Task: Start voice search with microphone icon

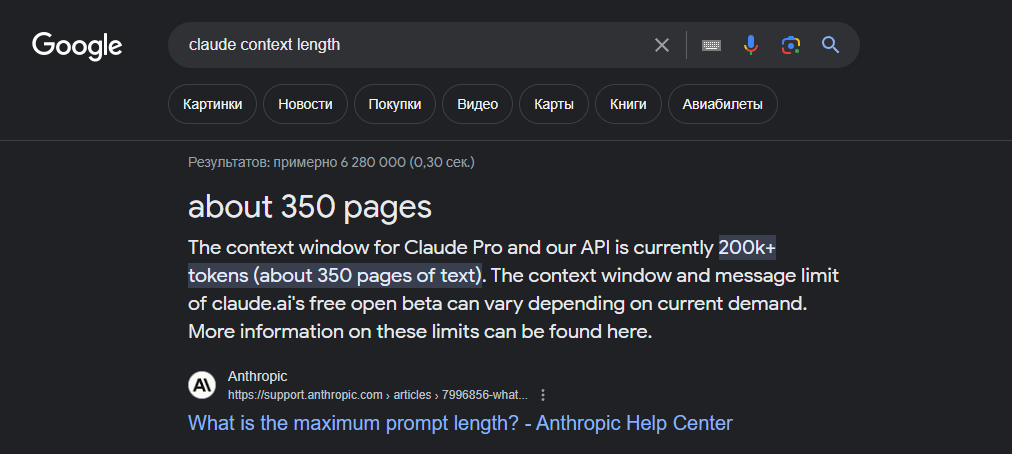Action: click(x=750, y=45)
